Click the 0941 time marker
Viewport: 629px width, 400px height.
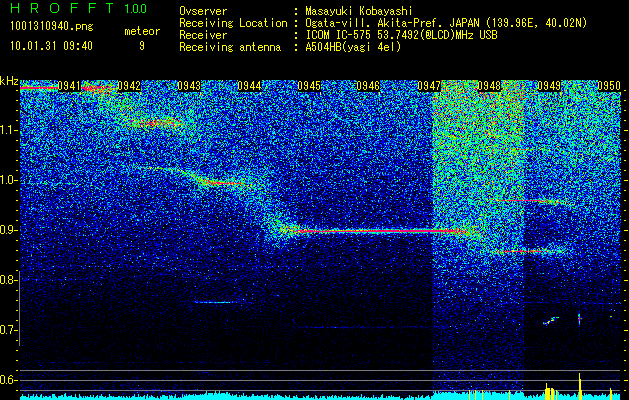(x=69, y=86)
